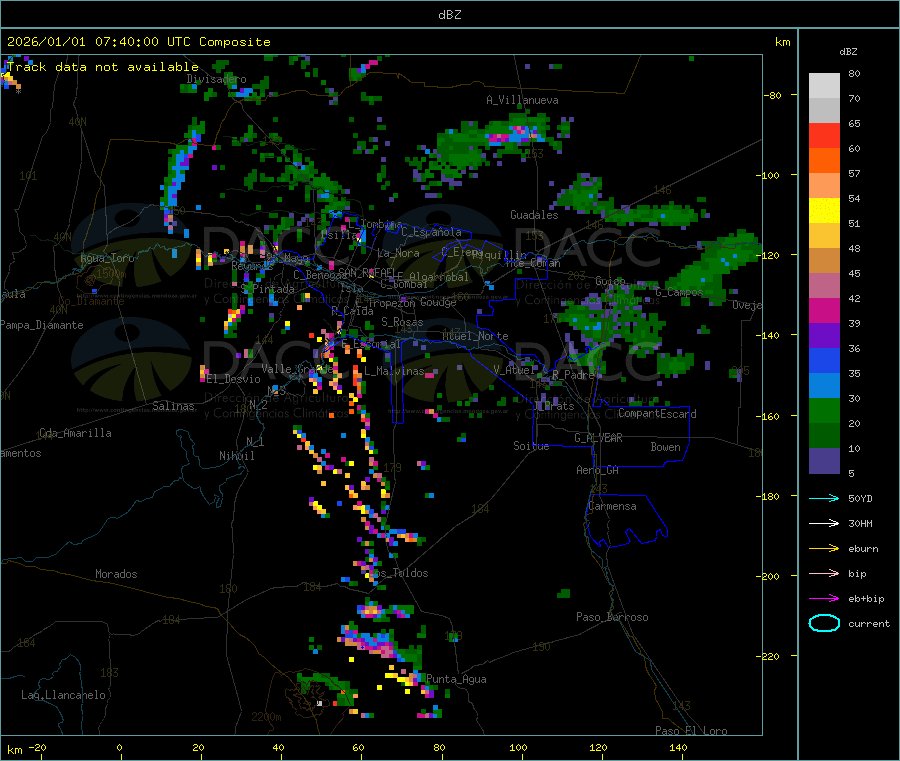
Task: Click the magenta eb+bip arrow legend icon
Action: tap(824, 598)
